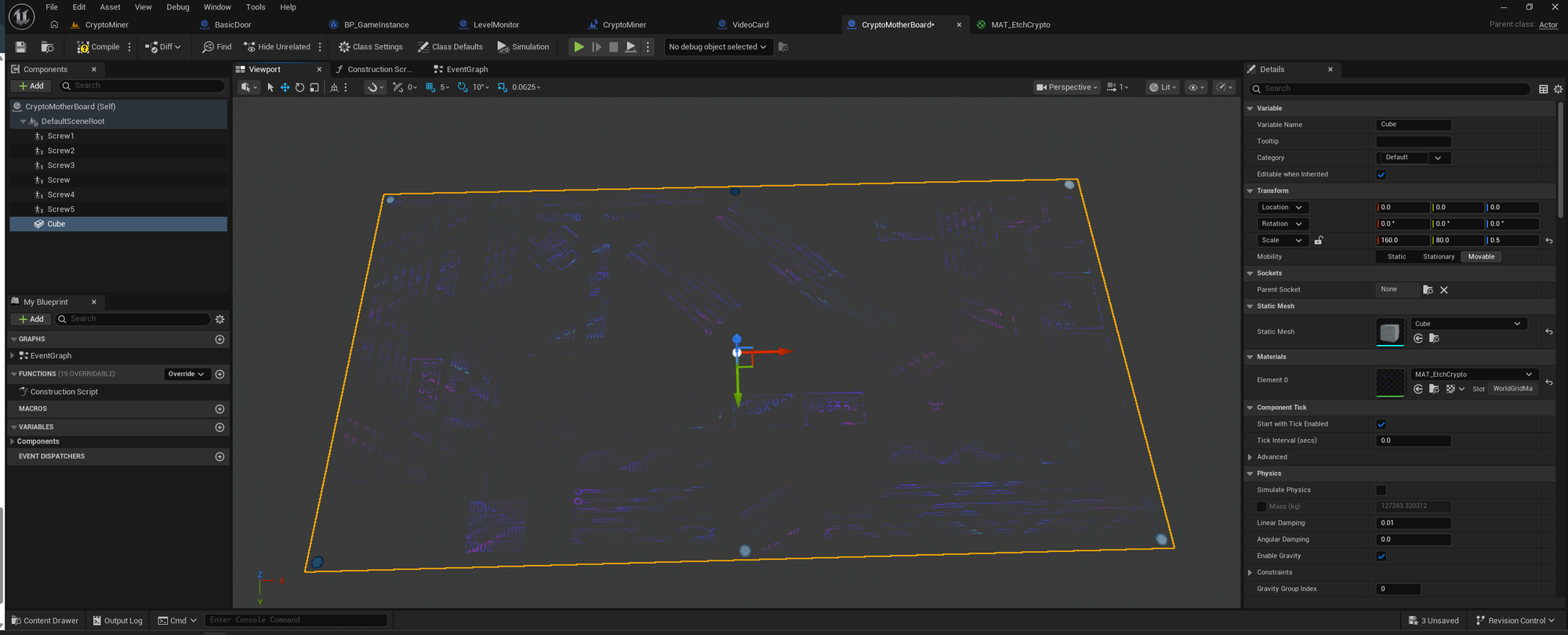Click the Find toolbar button

(x=216, y=47)
